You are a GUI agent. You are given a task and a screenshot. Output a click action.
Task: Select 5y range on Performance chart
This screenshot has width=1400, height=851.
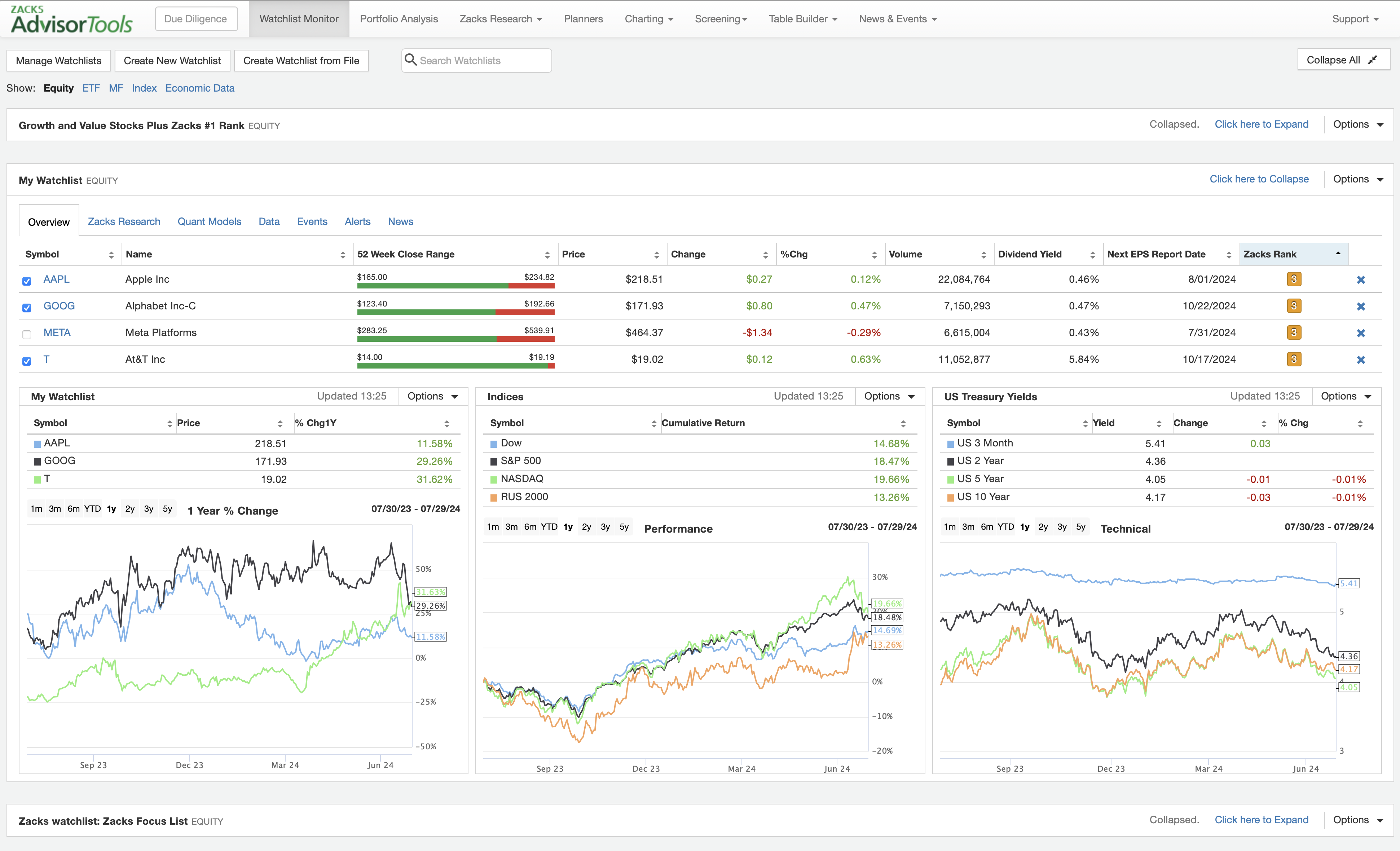624,526
